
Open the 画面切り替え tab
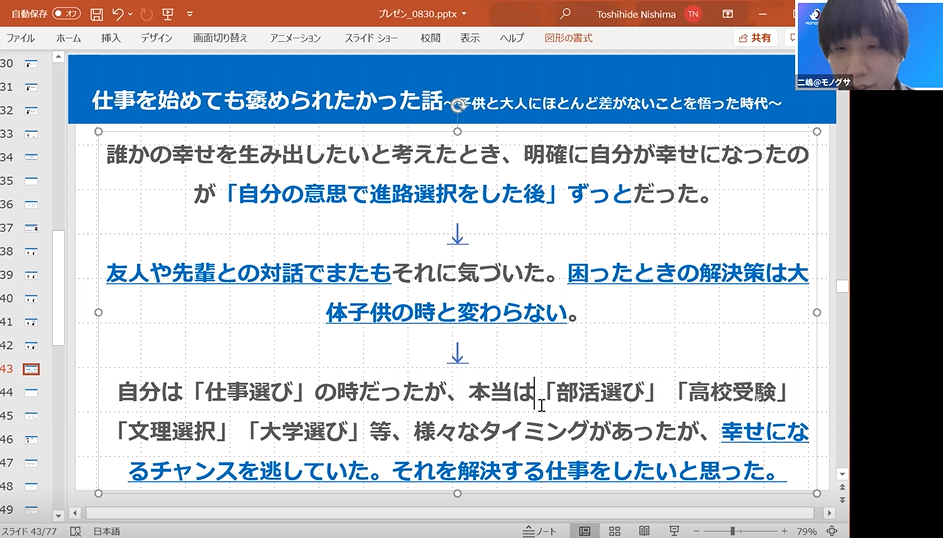(x=220, y=38)
